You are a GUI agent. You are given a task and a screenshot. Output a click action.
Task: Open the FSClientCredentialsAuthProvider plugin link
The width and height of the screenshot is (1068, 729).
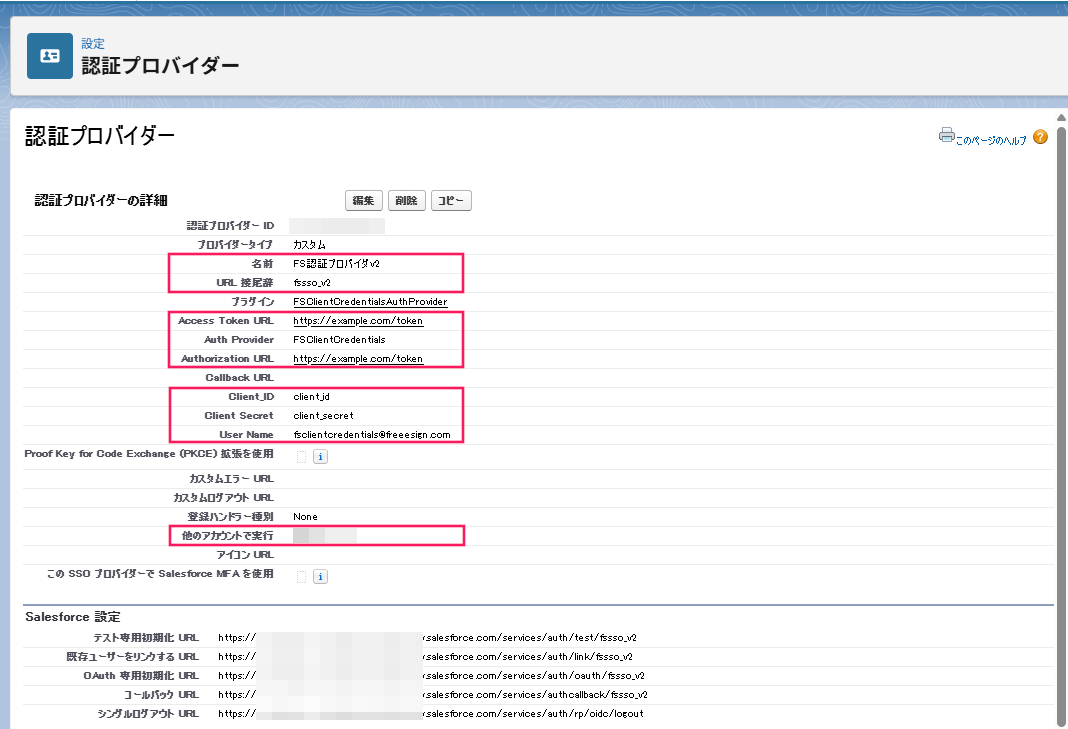click(x=370, y=302)
